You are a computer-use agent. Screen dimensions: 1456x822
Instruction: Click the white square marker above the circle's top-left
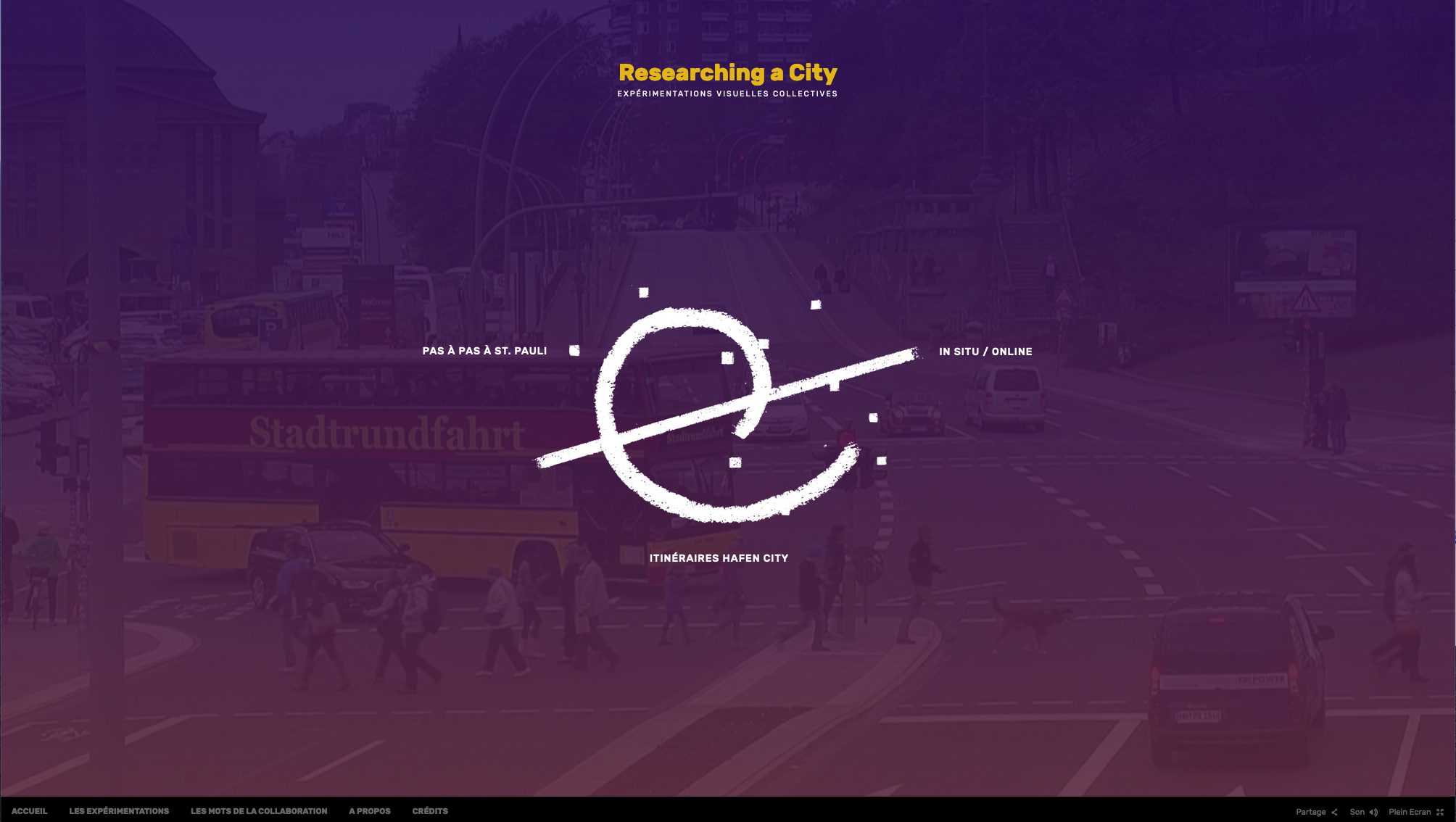643,292
